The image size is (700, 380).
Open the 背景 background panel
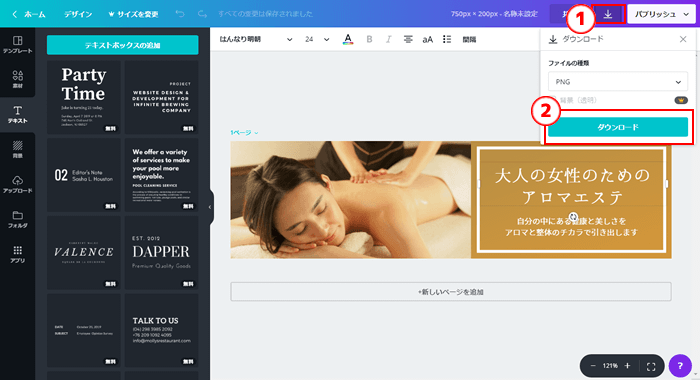17,149
